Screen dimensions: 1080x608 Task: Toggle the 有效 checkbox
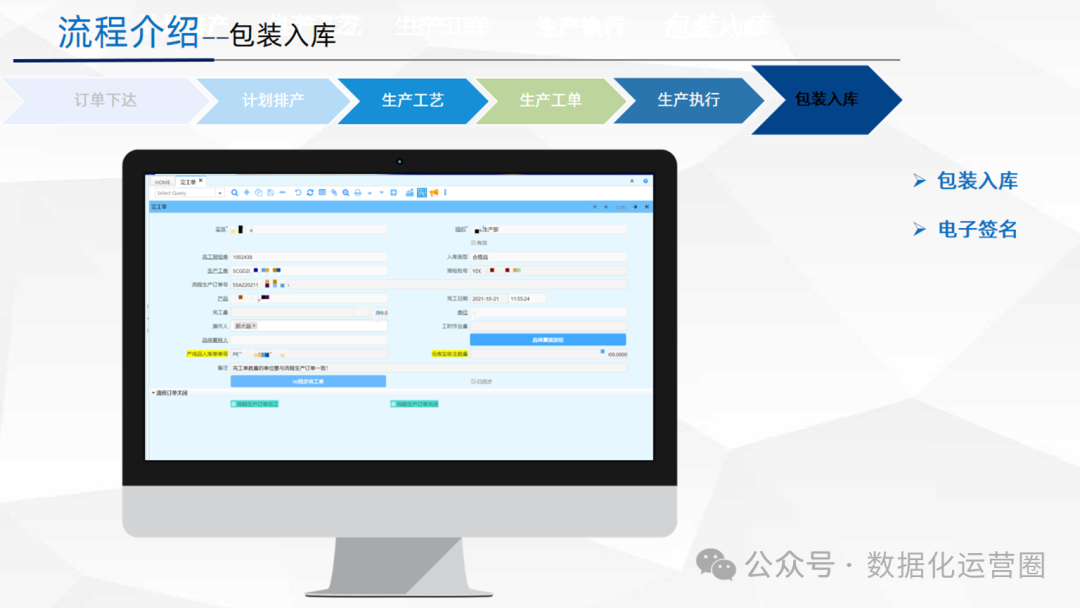pyautogui.click(x=473, y=242)
